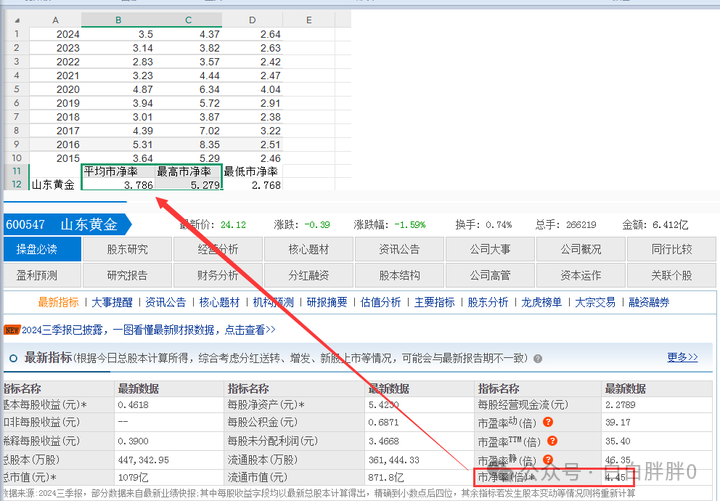The width and height of the screenshot is (720, 501).
Task: Select cell with value 8.35
Action: tap(189, 144)
